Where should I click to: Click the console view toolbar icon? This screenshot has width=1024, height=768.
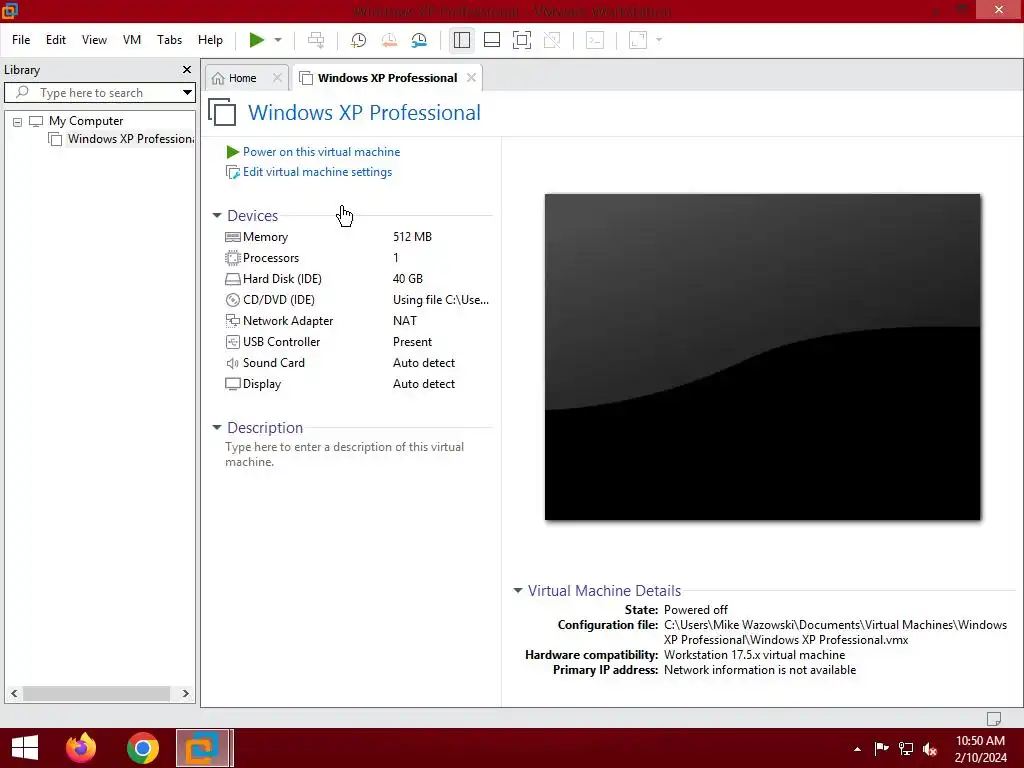(x=595, y=40)
